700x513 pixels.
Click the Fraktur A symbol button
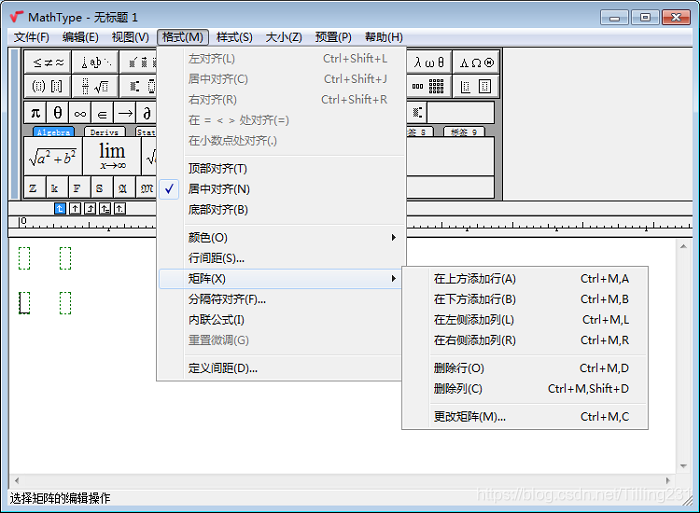(125, 188)
